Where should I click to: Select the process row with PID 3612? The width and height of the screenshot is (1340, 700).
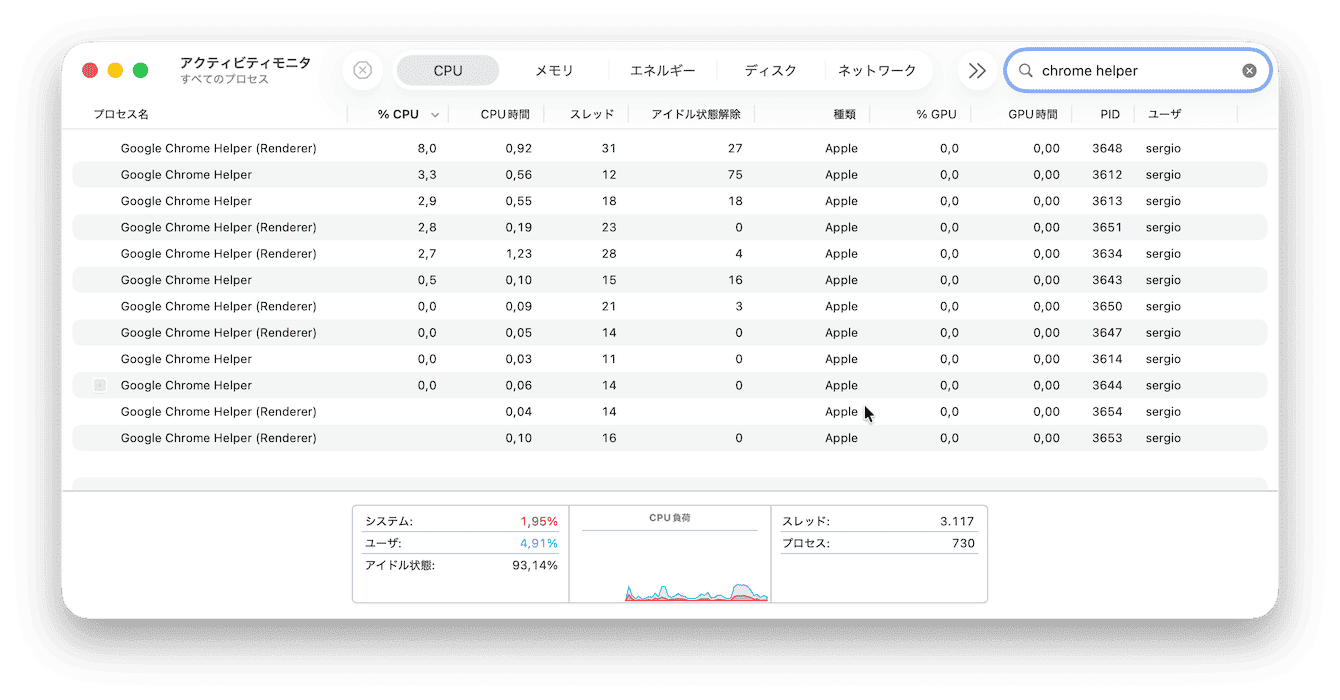[x=670, y=174]
